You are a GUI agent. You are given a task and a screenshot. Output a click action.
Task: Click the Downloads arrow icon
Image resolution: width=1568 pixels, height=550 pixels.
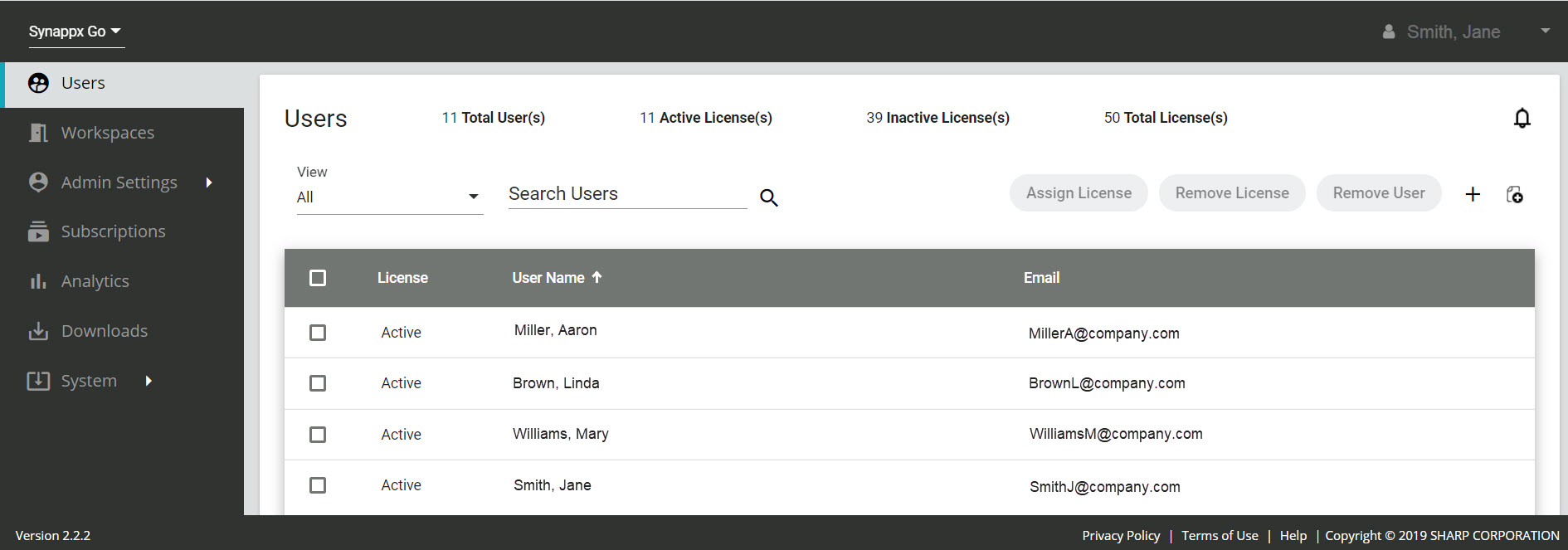tap(38, 331)
